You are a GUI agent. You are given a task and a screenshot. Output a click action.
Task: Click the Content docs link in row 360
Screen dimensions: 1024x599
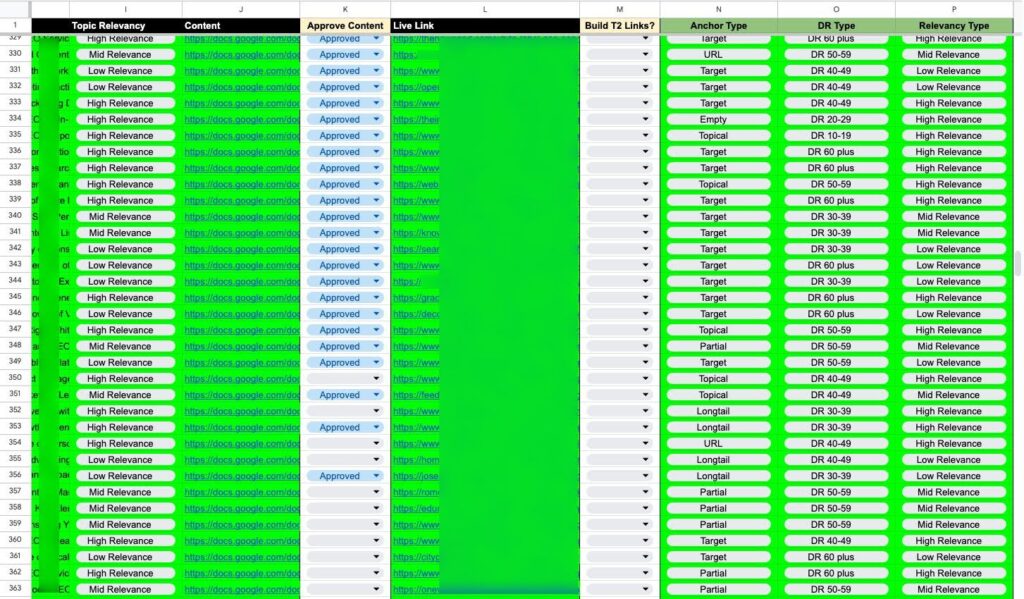pyautogui.click(x=241, y=541)
